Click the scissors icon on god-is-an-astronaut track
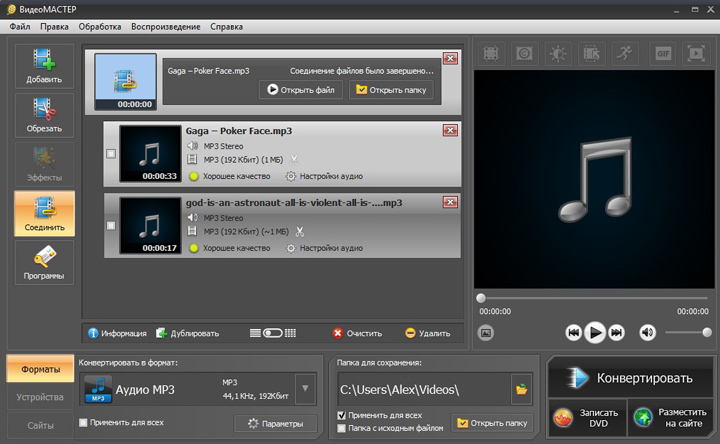720x444 pixels. 300,232
